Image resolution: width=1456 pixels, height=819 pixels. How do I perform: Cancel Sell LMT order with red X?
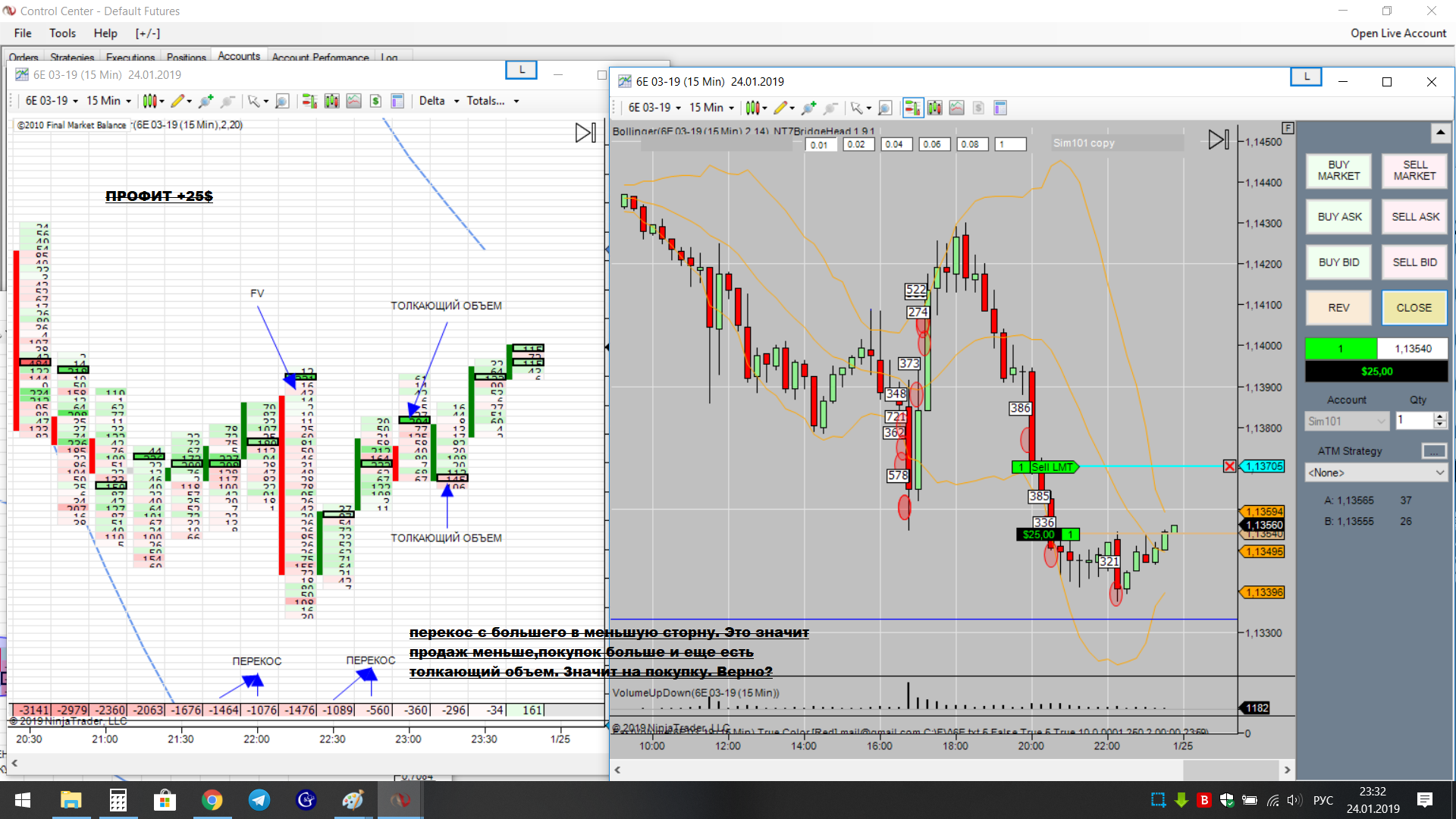(x=1229, y=466)
